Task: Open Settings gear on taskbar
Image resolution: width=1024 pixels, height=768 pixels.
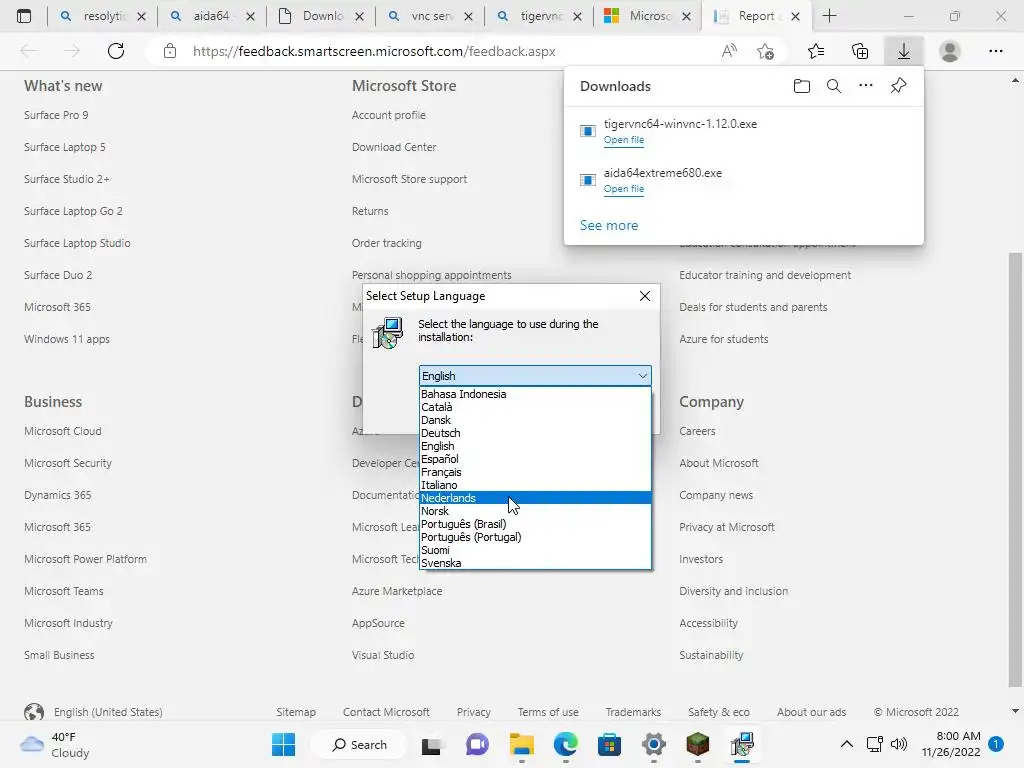Action: click(x=654, y=744)
